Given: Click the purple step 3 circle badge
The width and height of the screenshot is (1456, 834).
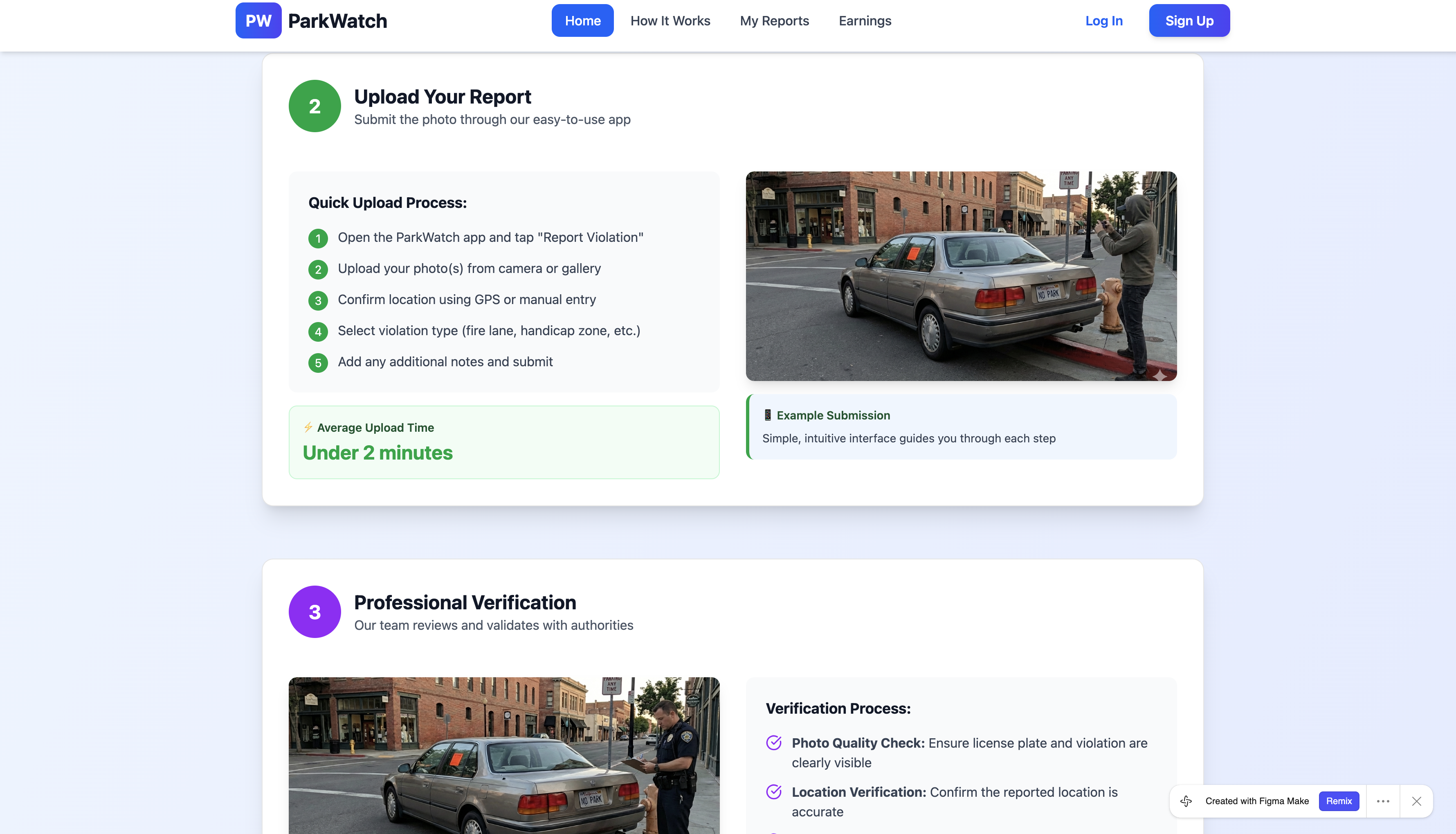Looking at the screenshot, I should pos(314,612).
